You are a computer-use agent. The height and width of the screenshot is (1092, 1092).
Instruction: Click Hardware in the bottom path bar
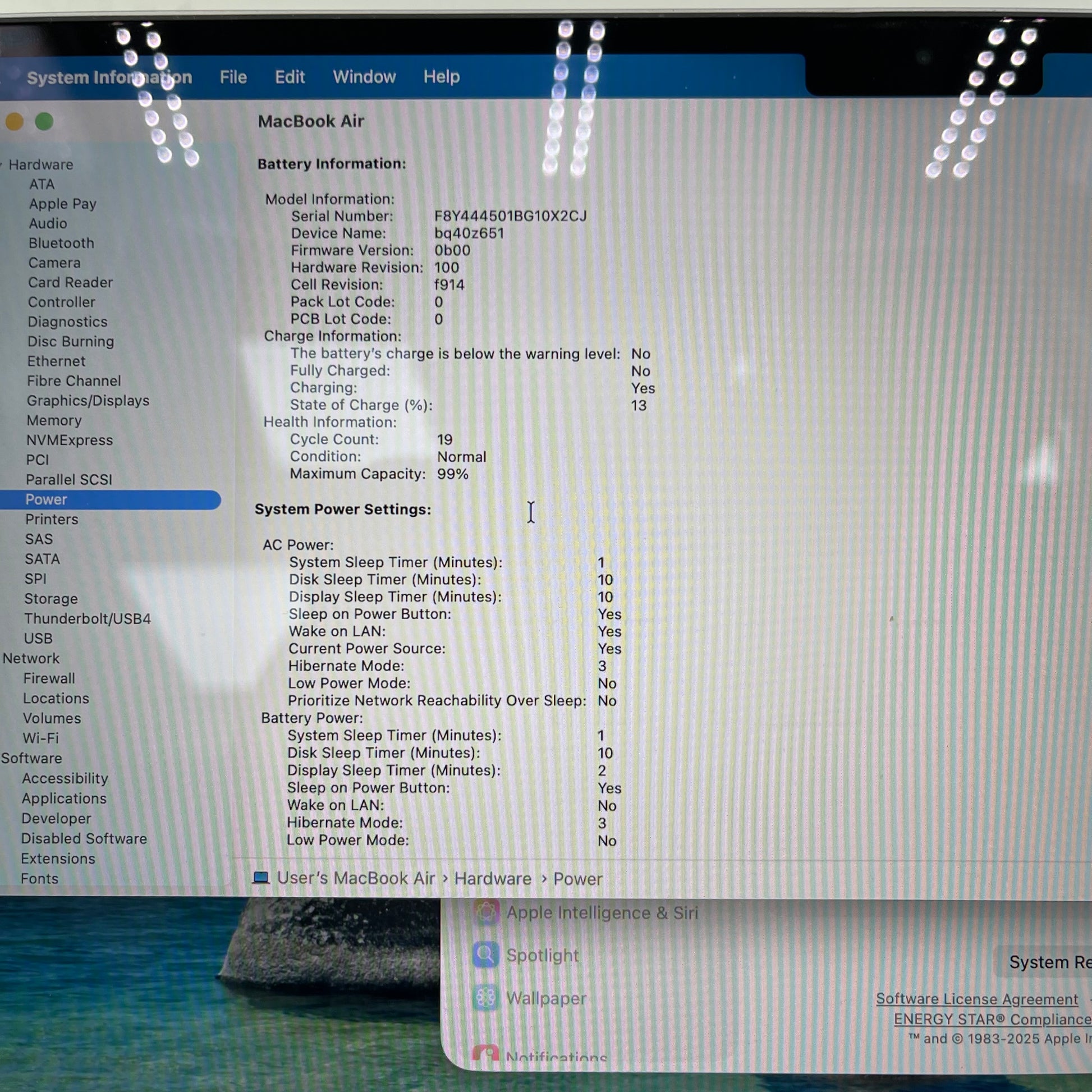tap(492, 879)
